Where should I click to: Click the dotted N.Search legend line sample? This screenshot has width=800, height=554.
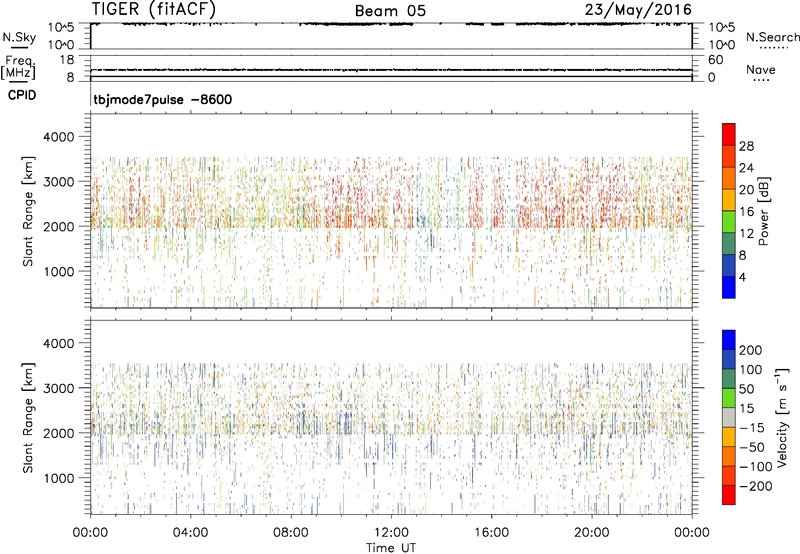773,47
